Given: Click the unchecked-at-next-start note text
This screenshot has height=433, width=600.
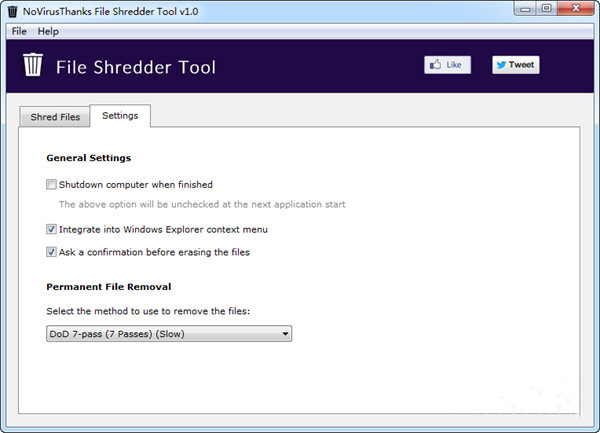Looking at the screenshot, I should [202, 204].
